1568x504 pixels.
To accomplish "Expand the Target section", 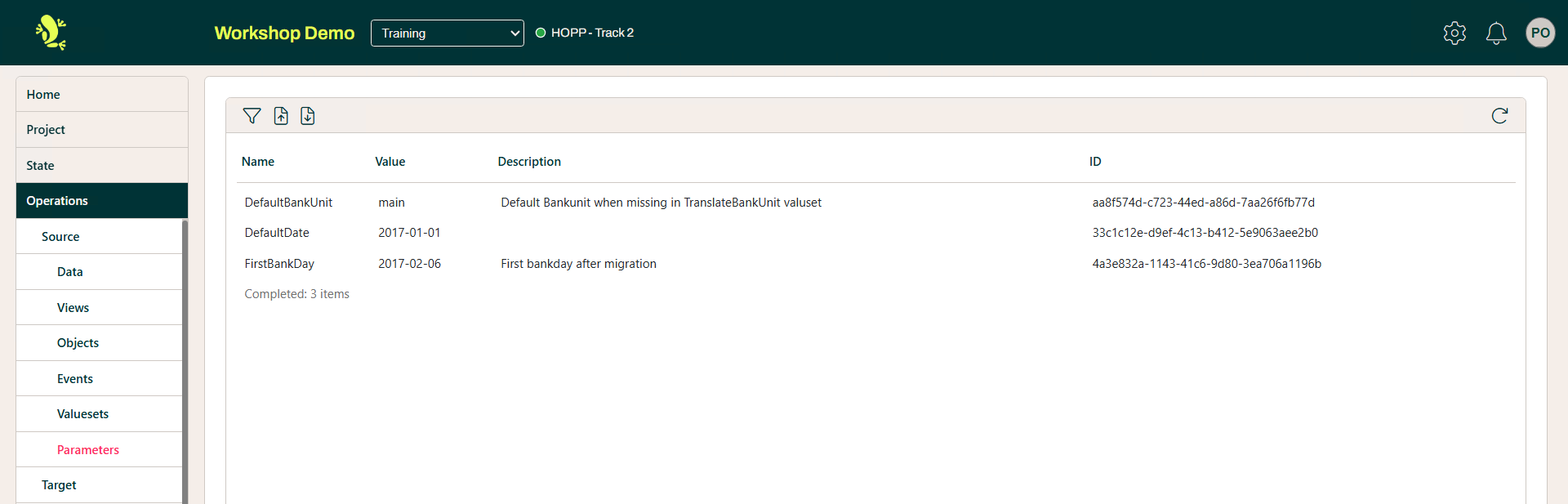I will click(x=99, y=485).
